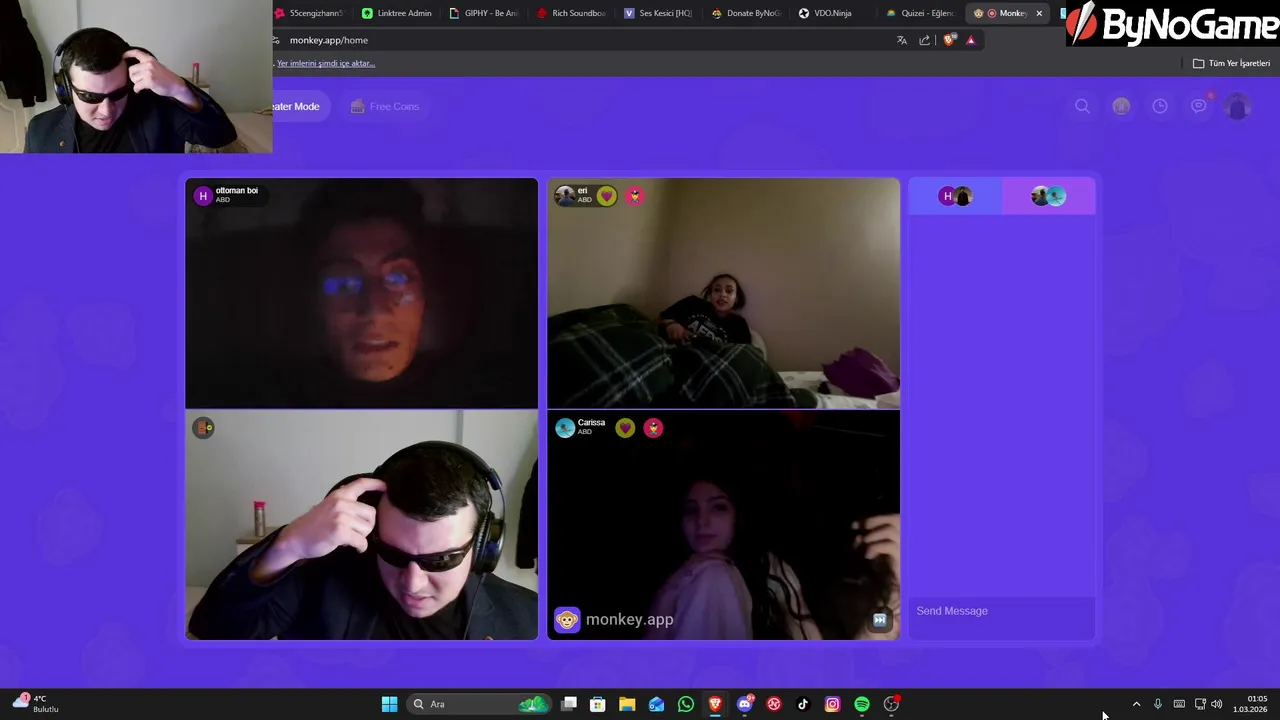Open TikTok from the taskbar
The height and width of the screenshot is (720, 1280).
coord(803,704)
